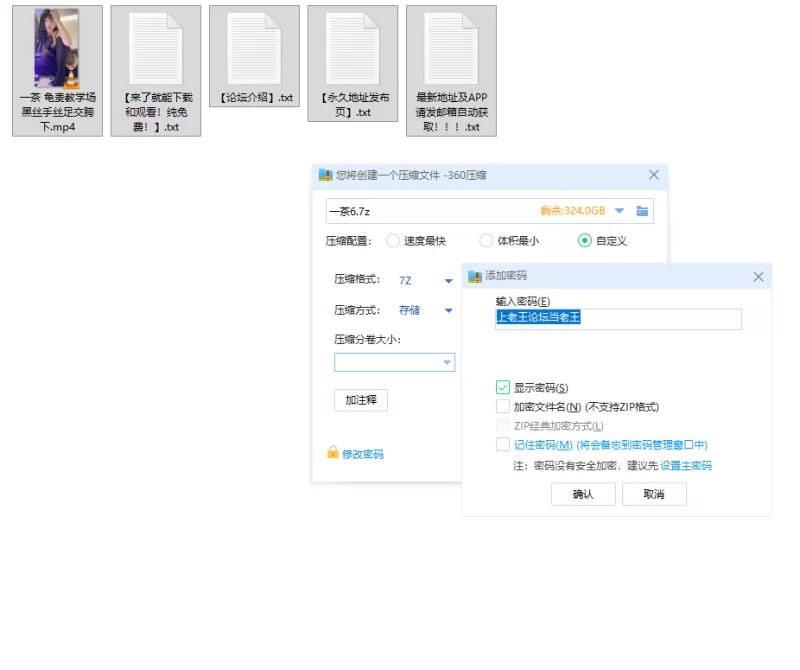Close the 360压缩 create archive dialog
Image resolution: width=800 pixels, height=670 pixels.
coord(654,175)
